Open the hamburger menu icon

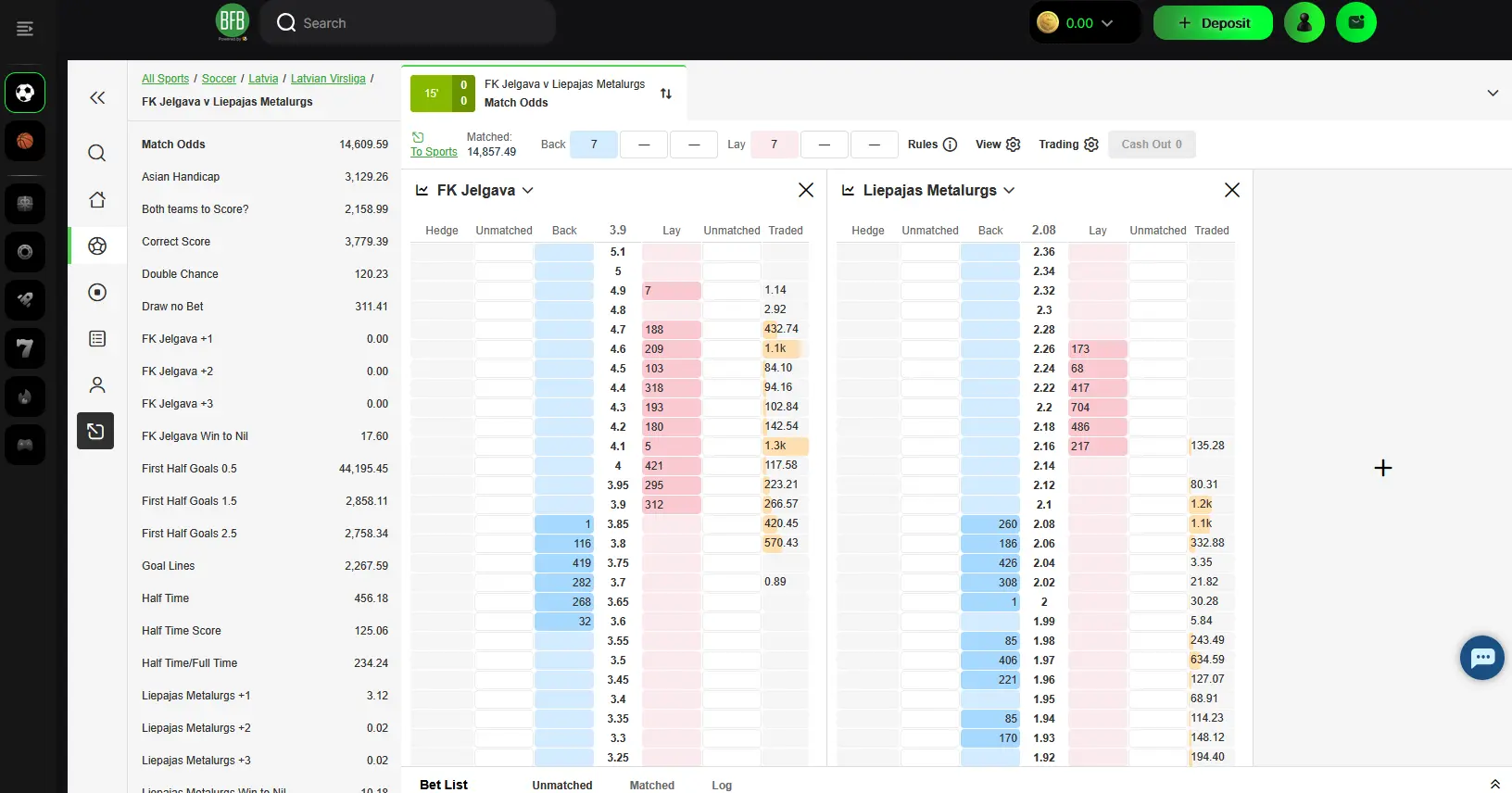click(x=25, y=30)
